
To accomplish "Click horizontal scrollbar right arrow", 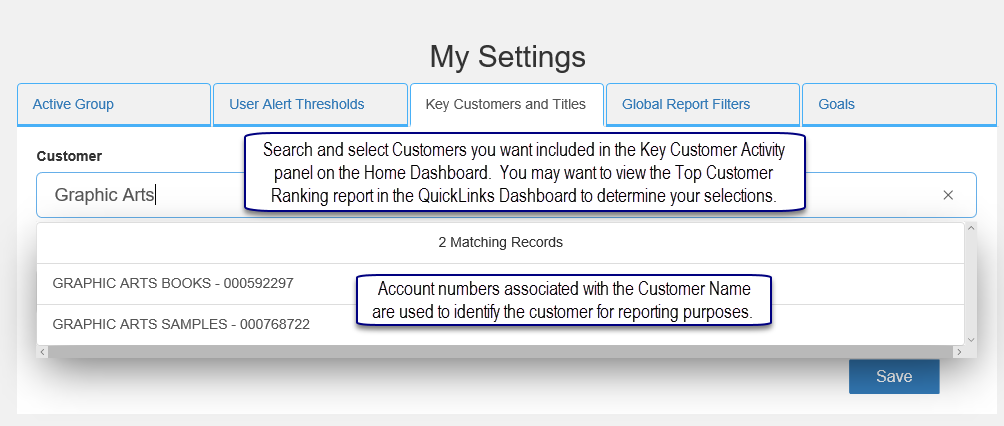I will coord(959,352).
